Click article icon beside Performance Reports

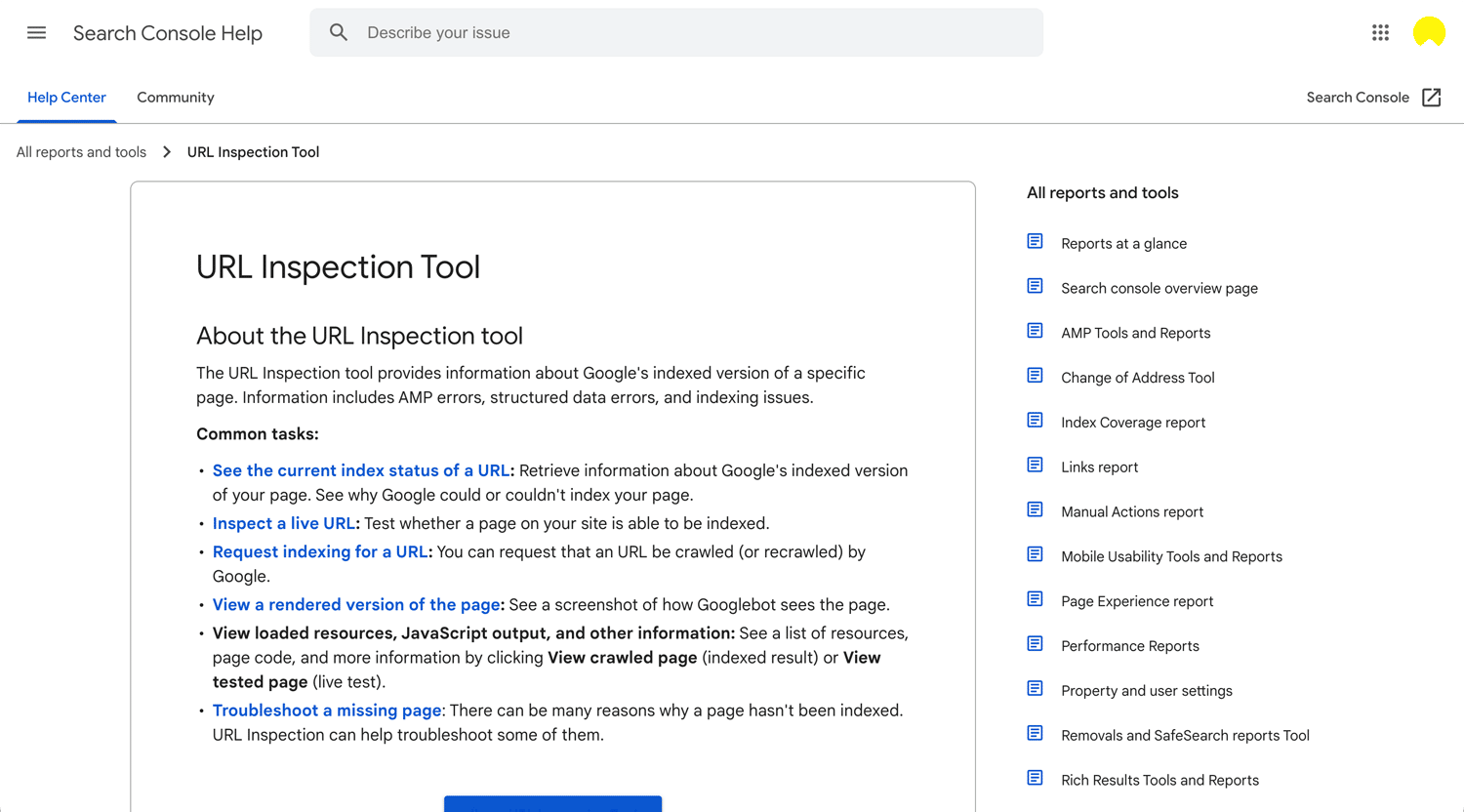tap(1035, 644)
